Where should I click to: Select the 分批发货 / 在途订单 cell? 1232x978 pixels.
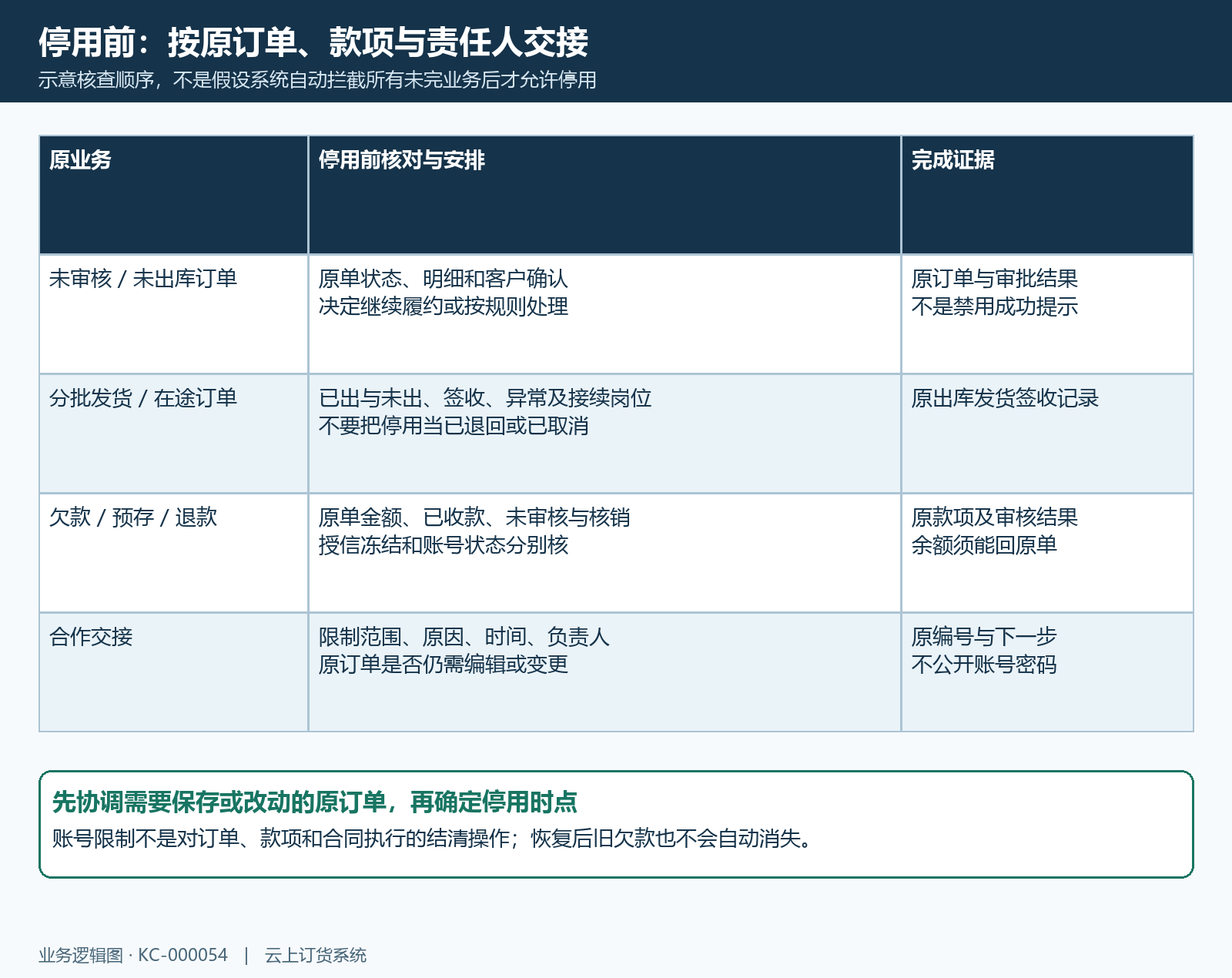pyautogui.click(x=174, y=434)
